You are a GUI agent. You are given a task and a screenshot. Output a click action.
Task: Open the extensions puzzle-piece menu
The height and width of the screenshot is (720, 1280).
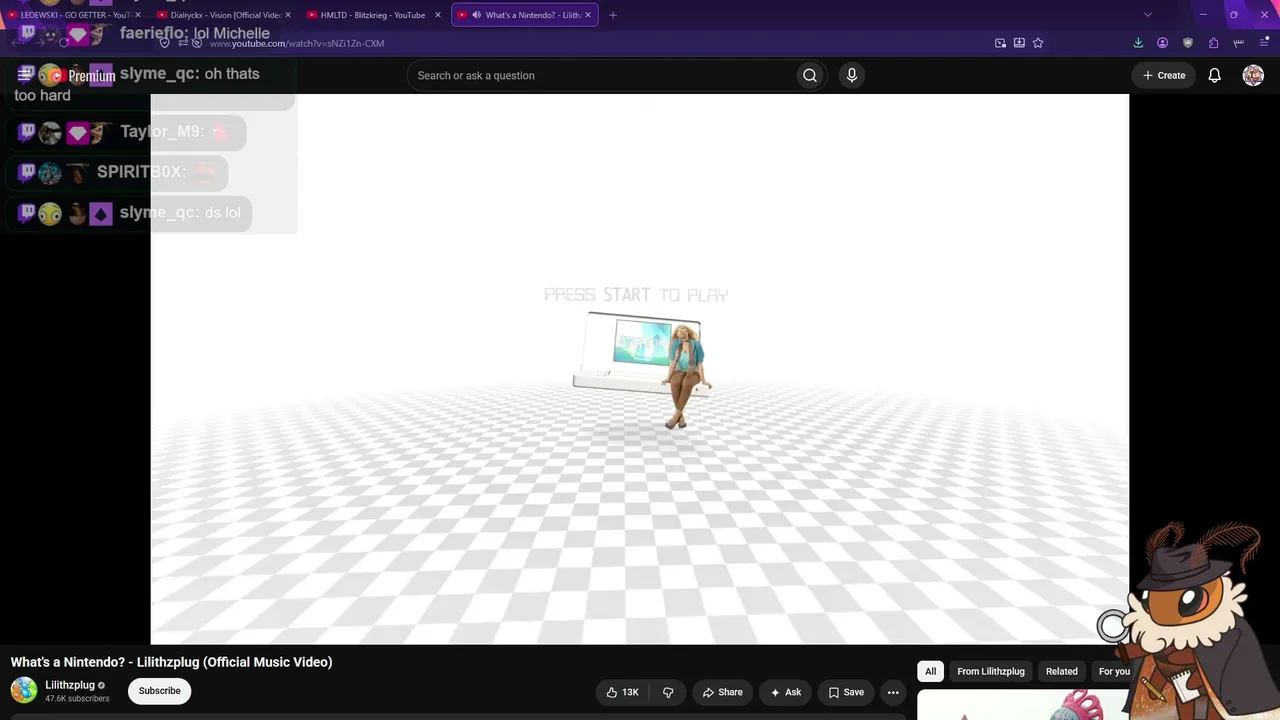pyautogui.click(x=1213, y=43)
